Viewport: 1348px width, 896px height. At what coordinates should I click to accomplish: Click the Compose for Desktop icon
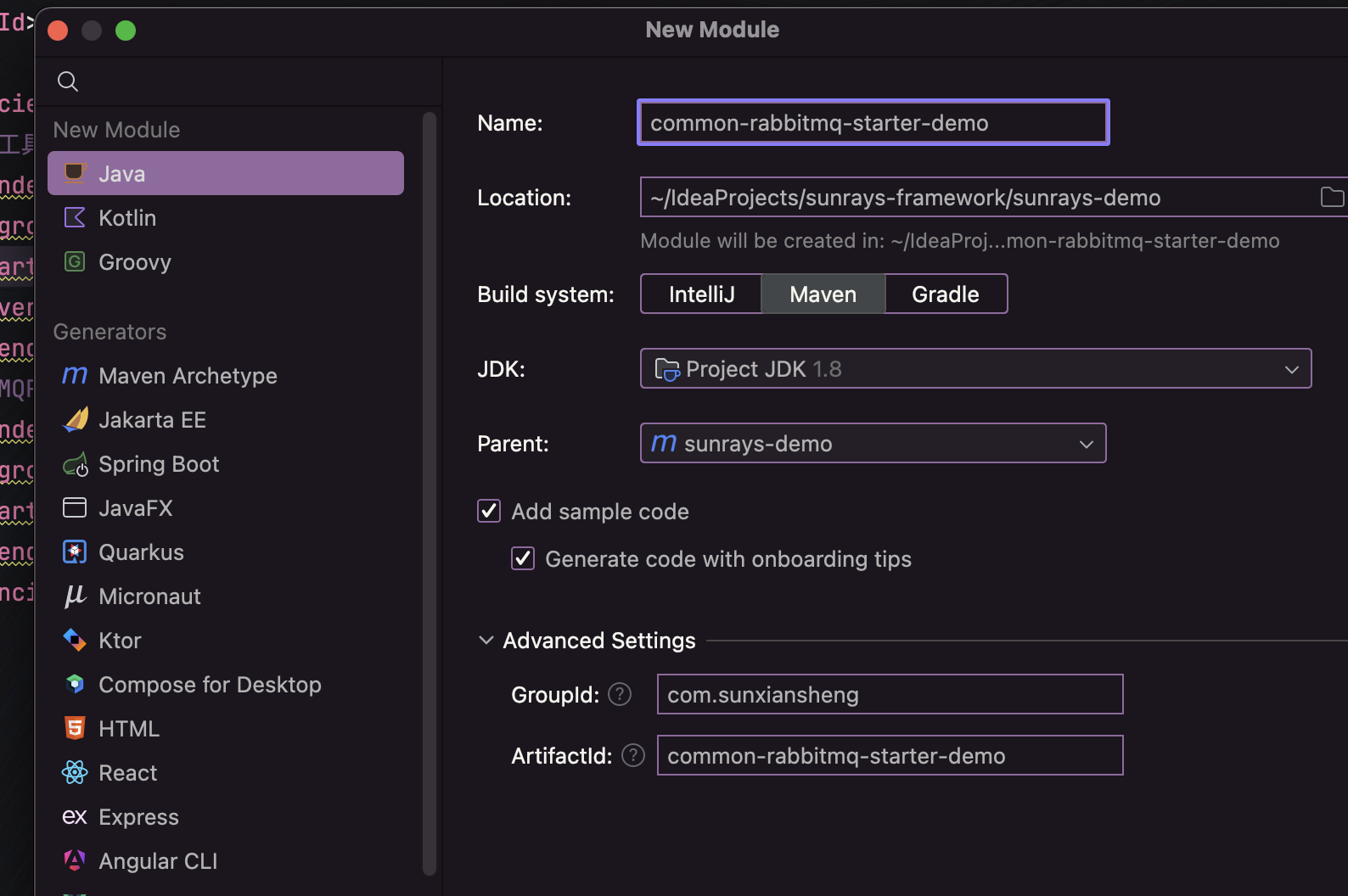tap(75, 684)
